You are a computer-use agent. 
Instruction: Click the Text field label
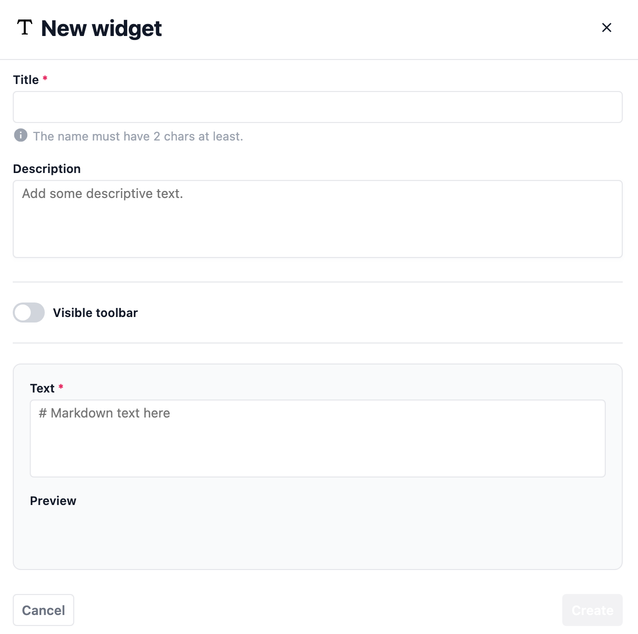point(42,388)
